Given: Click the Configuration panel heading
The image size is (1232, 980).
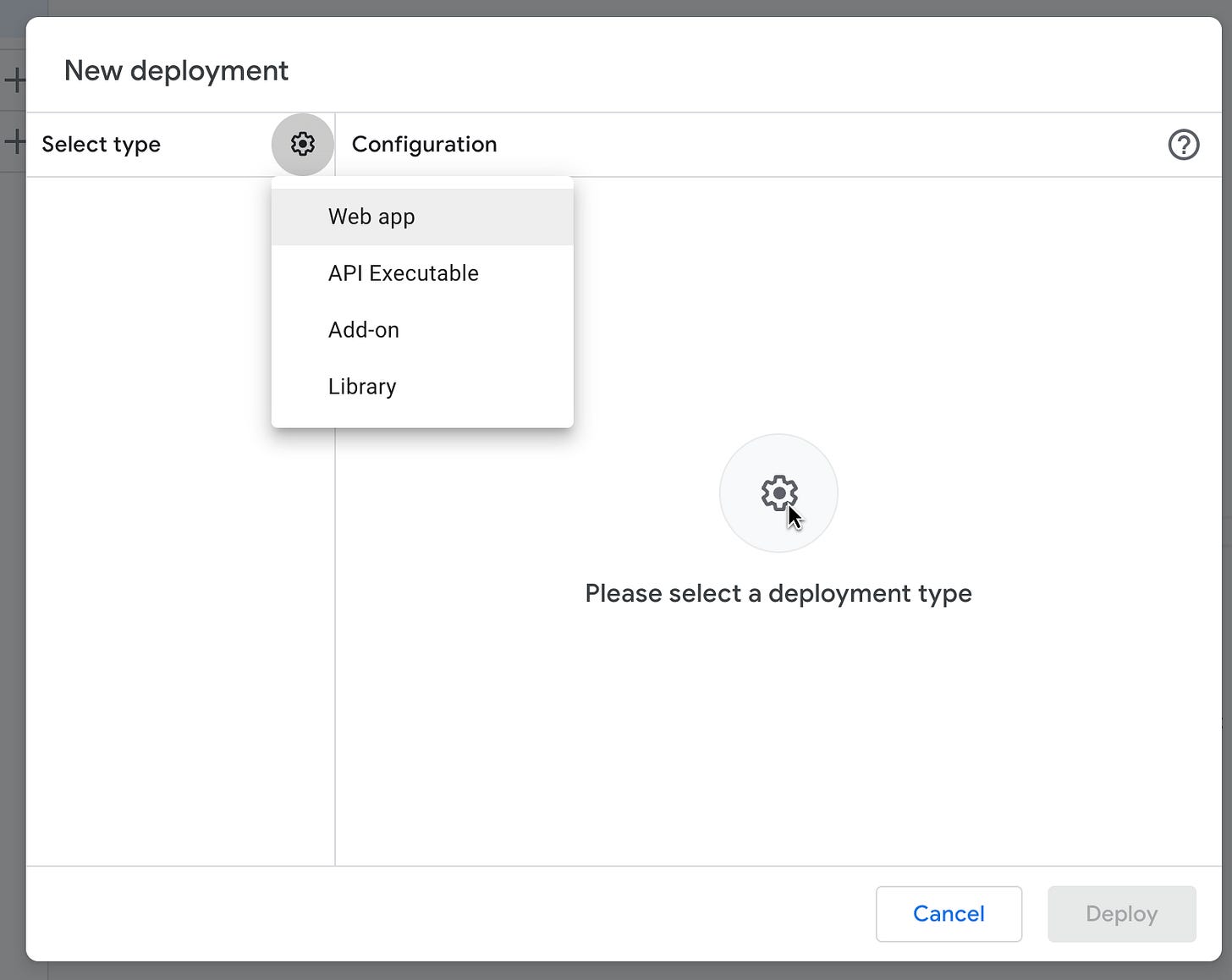Looking at the screenshot, I should (424, 144).
